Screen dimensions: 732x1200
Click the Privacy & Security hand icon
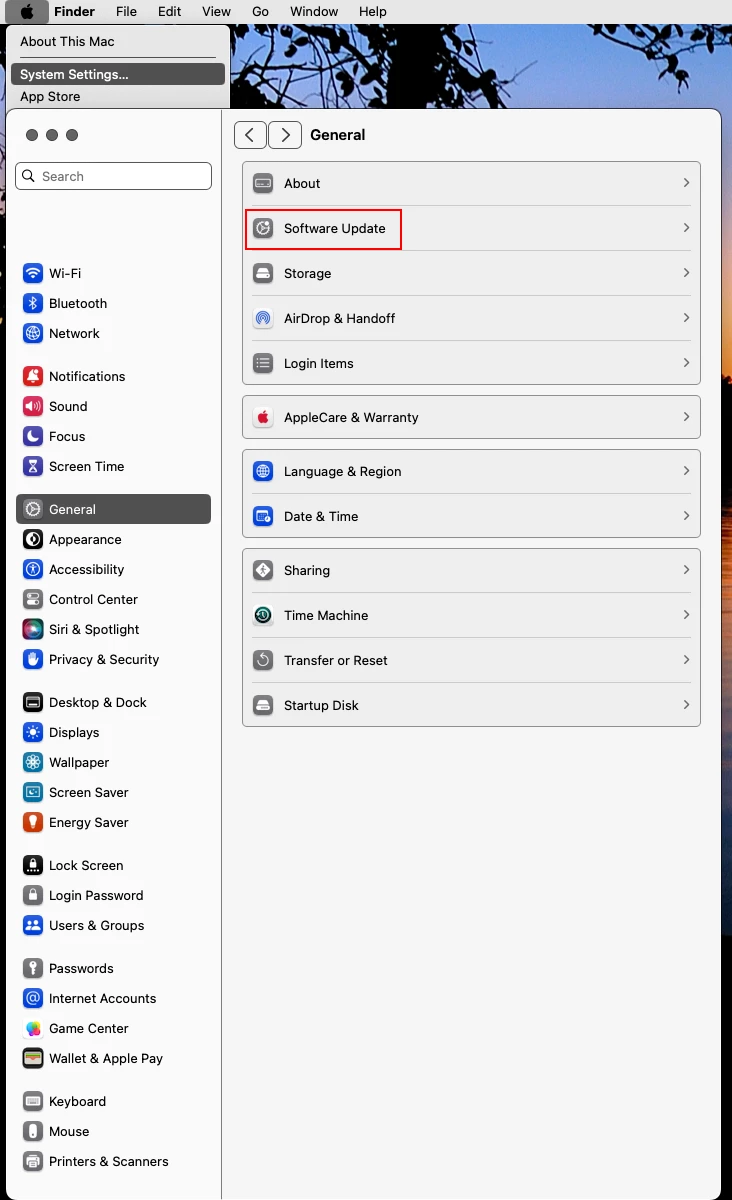(x=33, y=659)
